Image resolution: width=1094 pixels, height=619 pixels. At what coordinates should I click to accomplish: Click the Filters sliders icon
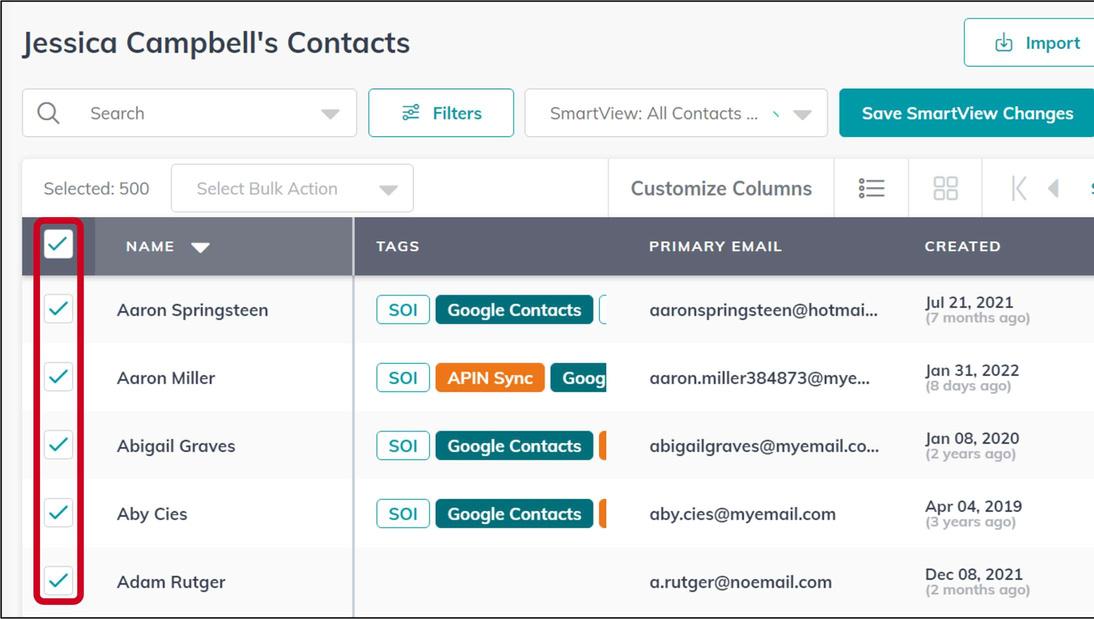(x=411, y=113)
